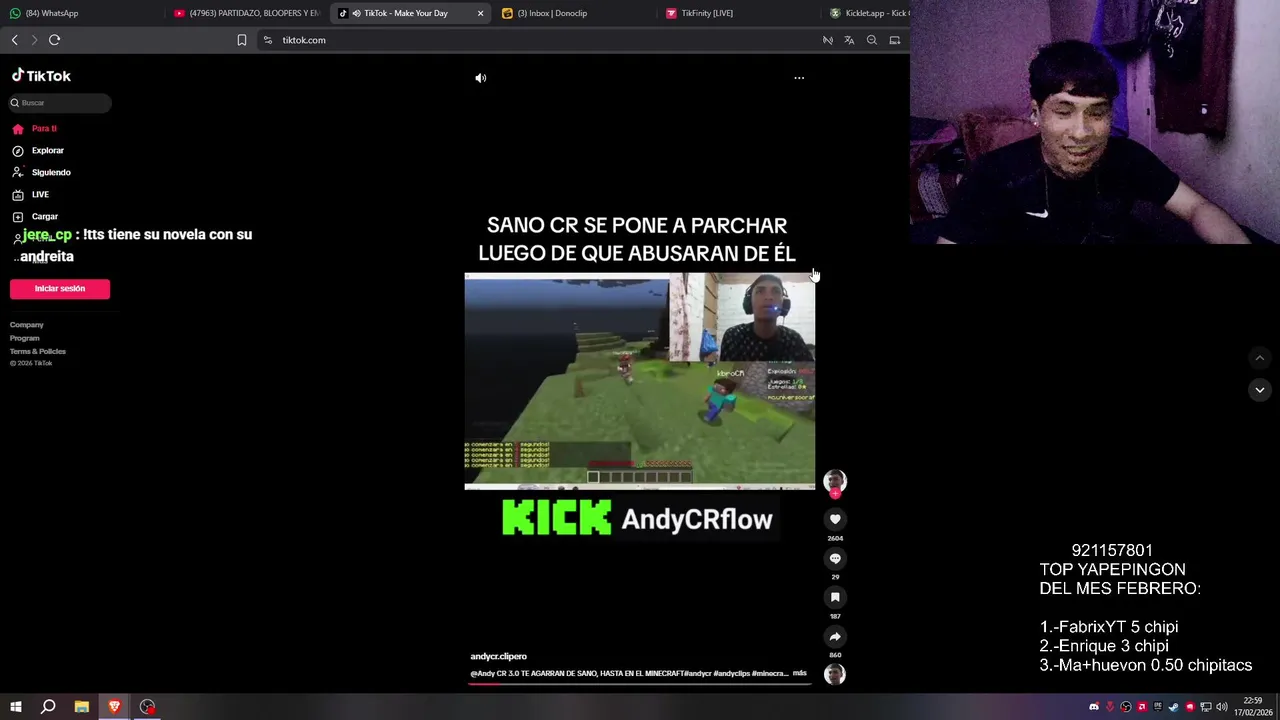
Task: Open the translate page icon
Action: (849, 40)
